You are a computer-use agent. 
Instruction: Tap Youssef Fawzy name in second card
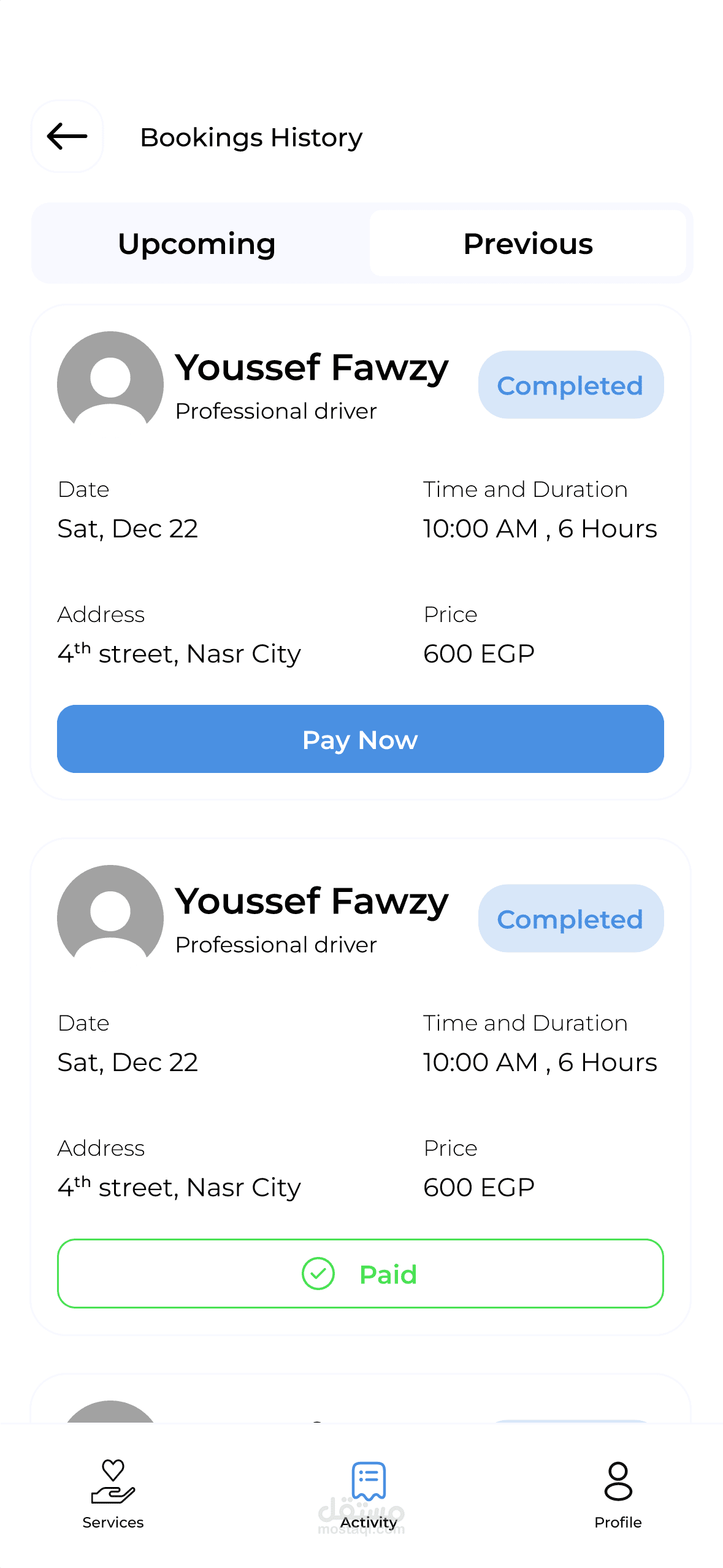point(312,902)
